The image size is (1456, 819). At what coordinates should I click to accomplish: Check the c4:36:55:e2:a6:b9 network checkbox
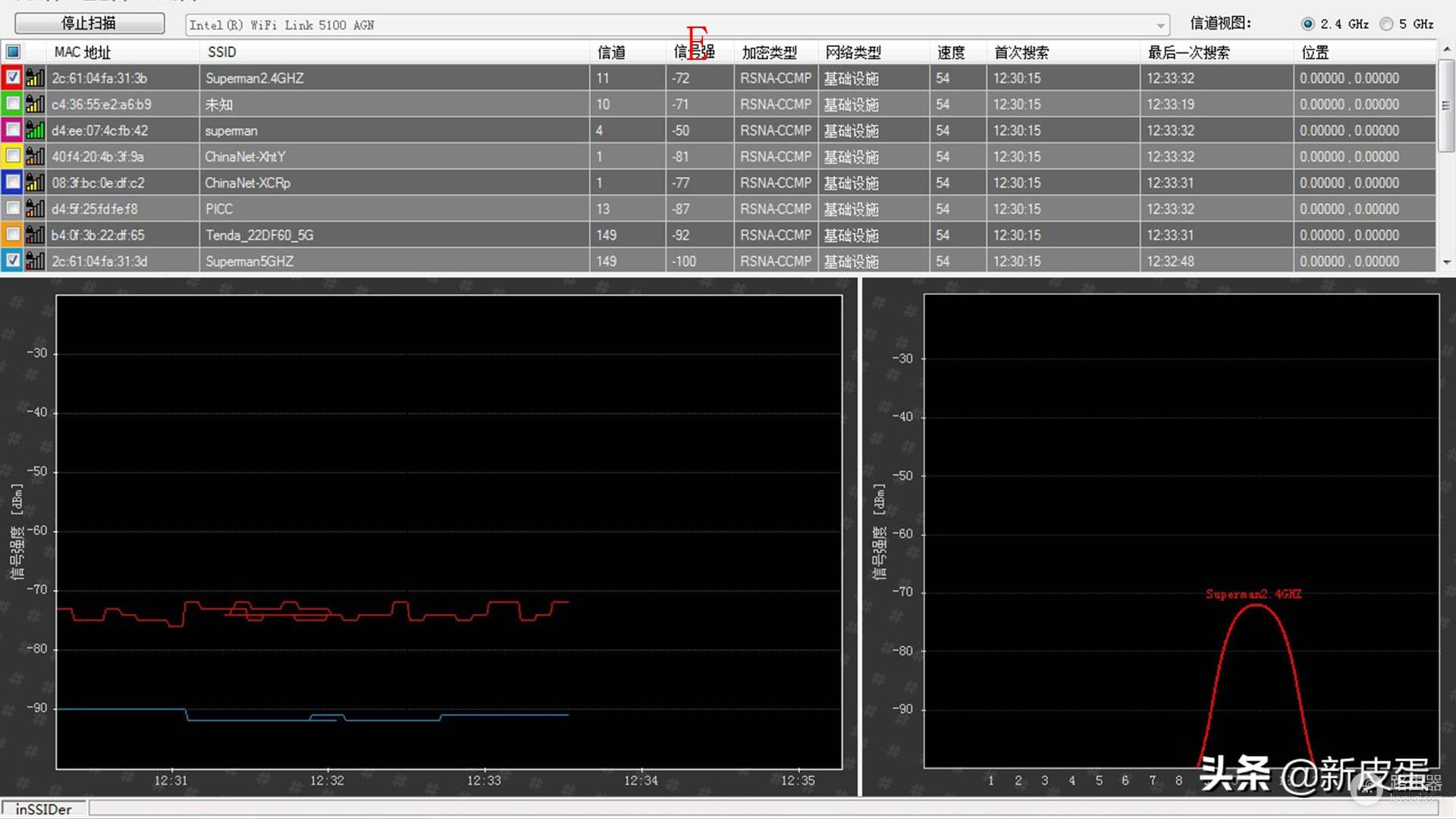(x=13, y=104)
